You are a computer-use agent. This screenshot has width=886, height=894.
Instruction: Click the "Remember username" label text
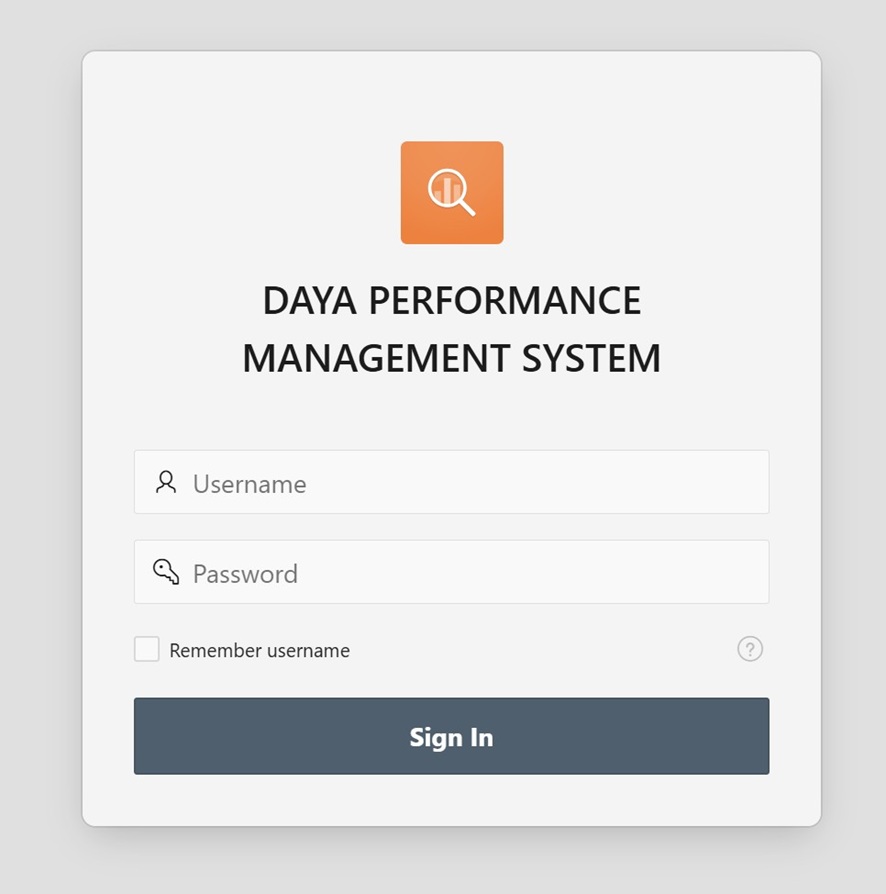[x=259, y=651]
